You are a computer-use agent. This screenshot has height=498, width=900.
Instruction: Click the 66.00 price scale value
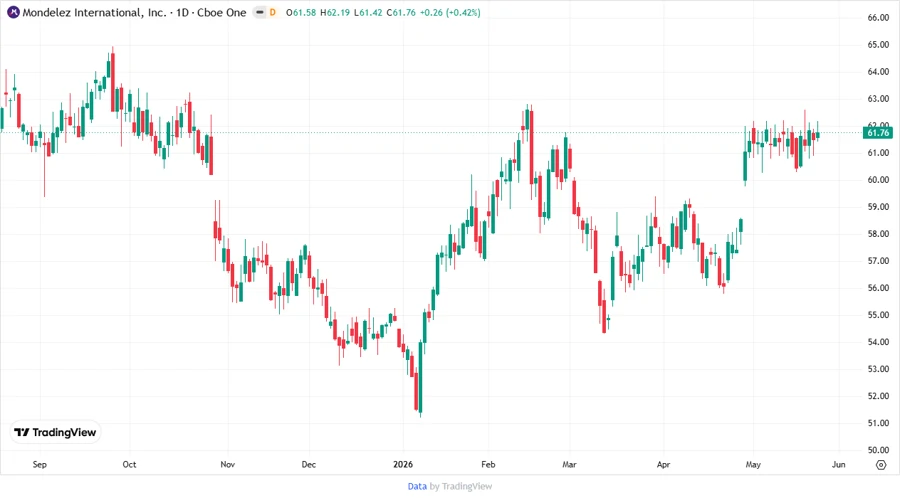(x=878, y=18)
